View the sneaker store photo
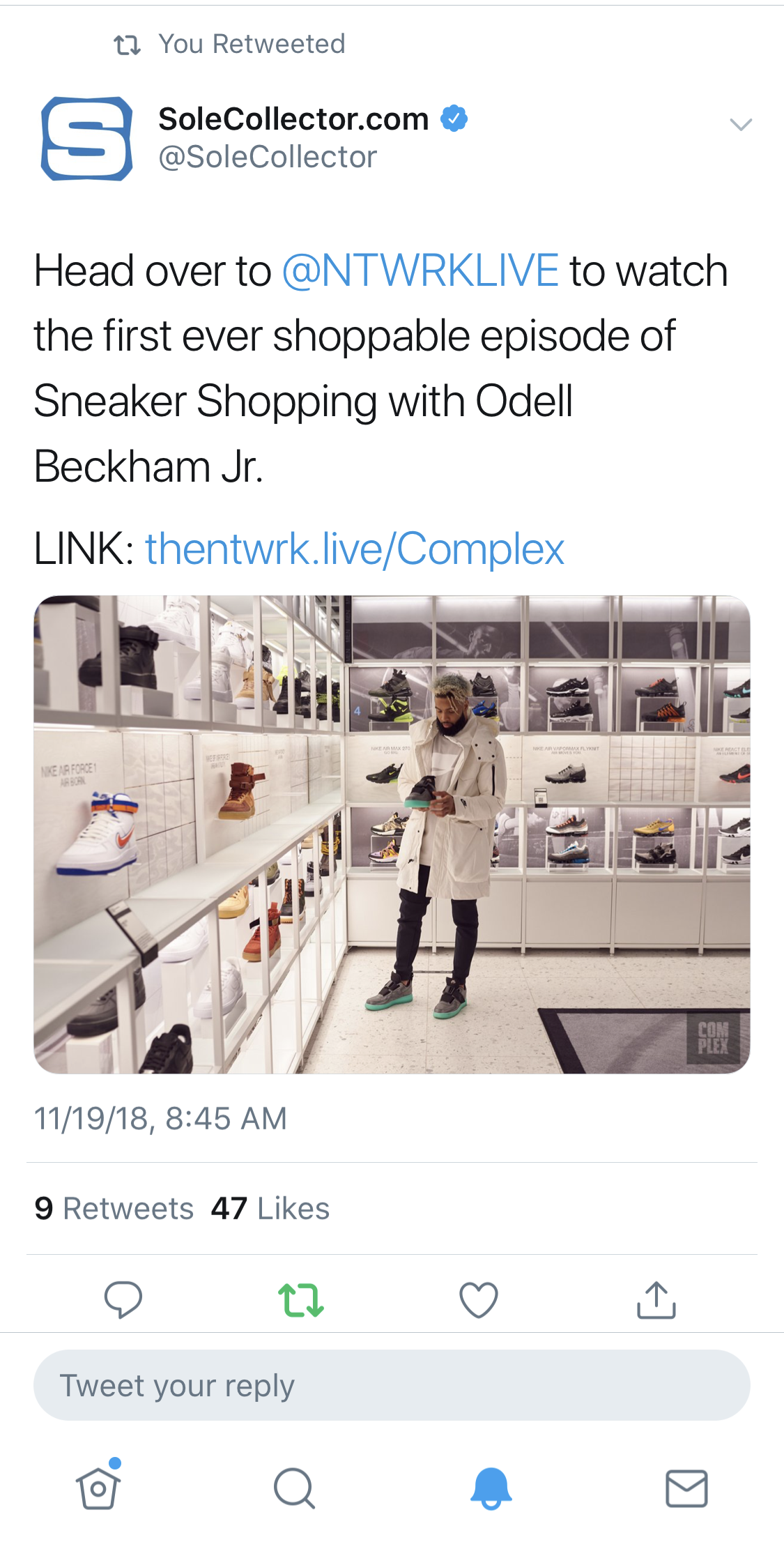Screen dimensions: 784x1542 tap(392, 834)
